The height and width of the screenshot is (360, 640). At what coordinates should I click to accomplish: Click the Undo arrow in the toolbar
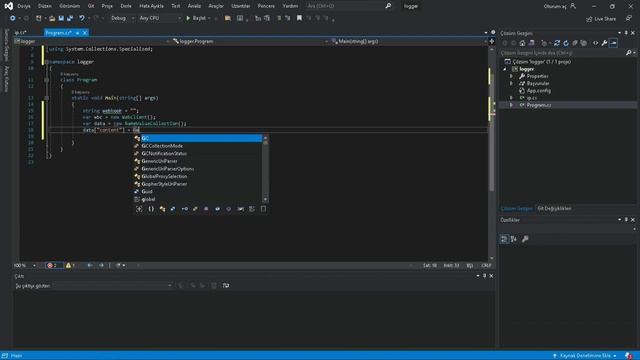82,18
